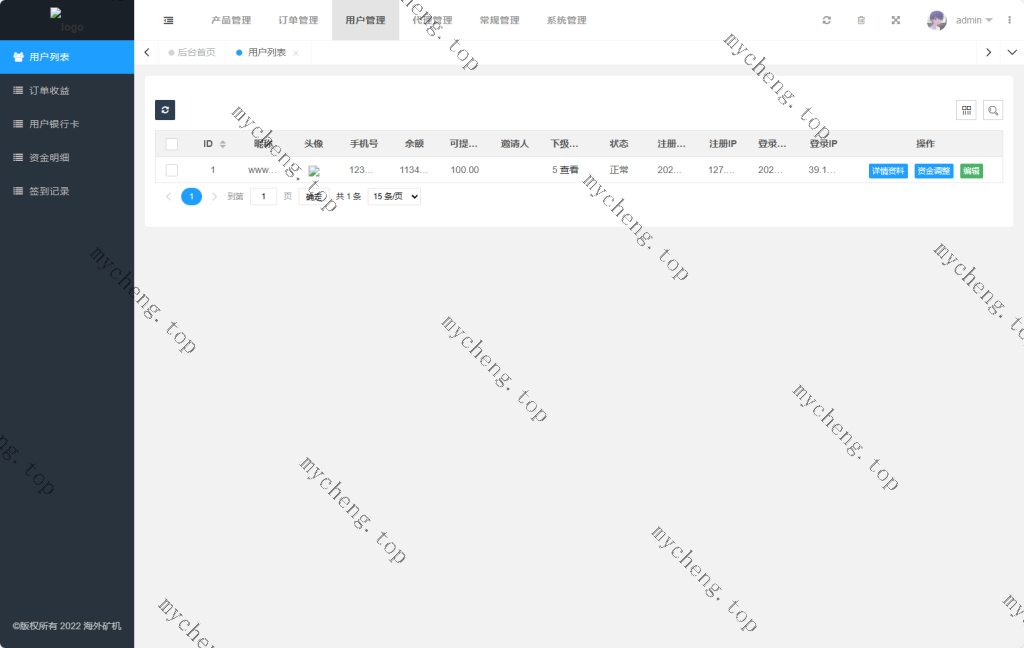Open the vertical three-dot more menu
Image resolution: width=1024 pixels, height=648 pixels.
(1010, 20)
